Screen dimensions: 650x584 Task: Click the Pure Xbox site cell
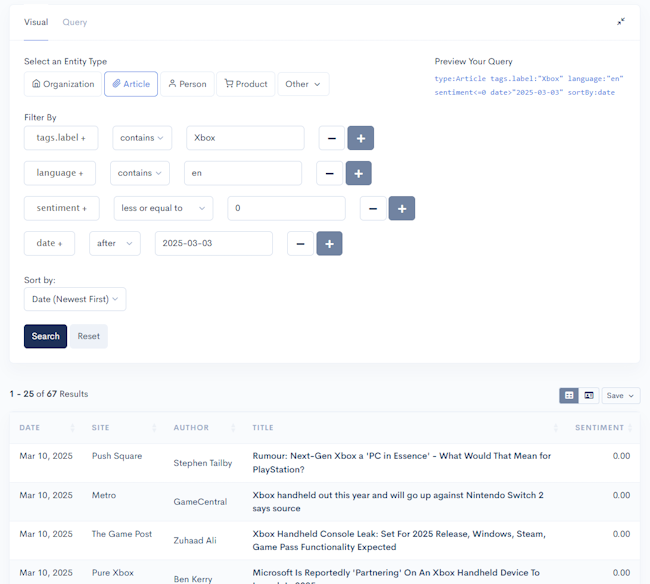[x=113, y=573]
